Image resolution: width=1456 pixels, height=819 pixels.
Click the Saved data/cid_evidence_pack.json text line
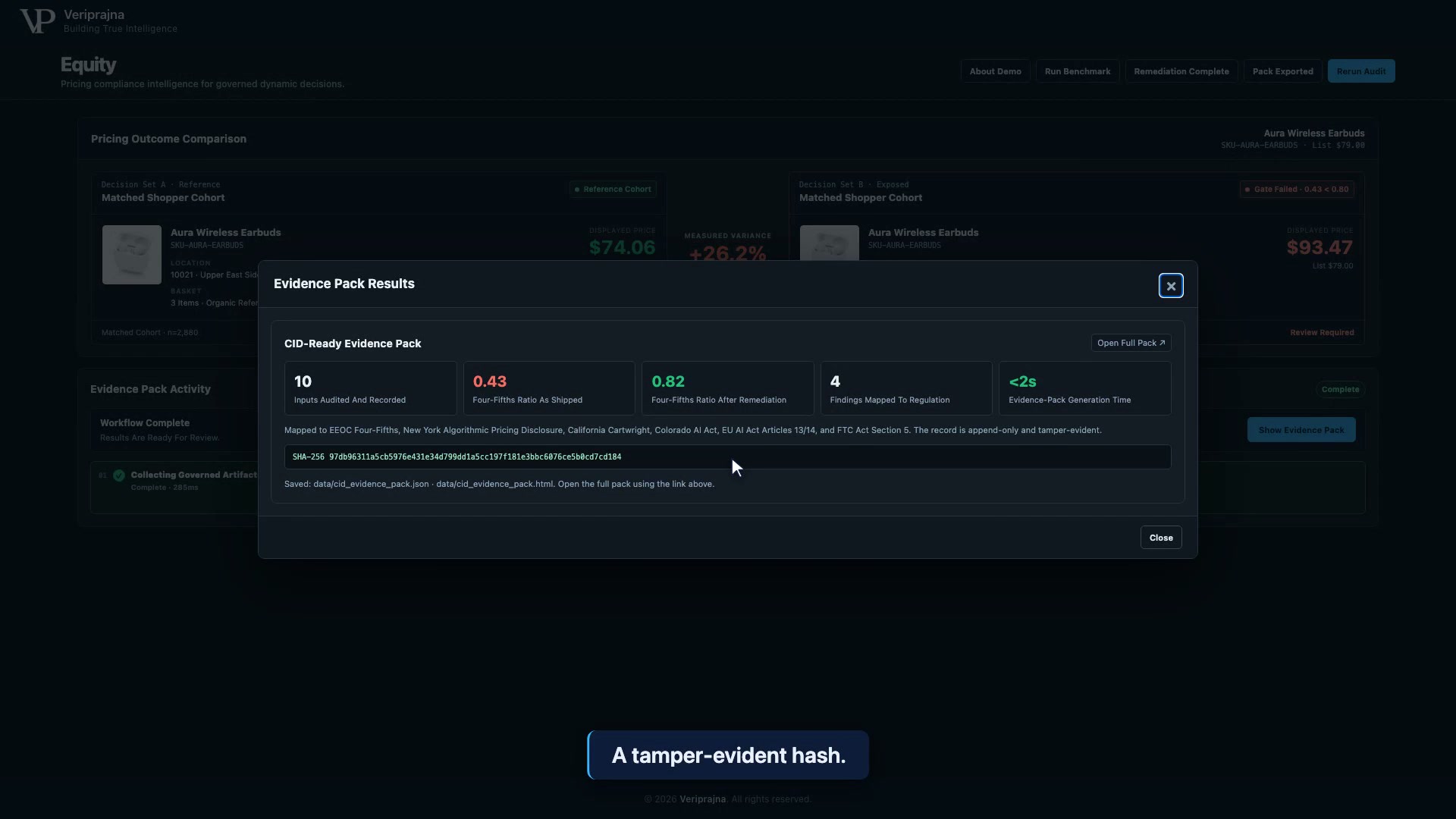click(499, 484)
